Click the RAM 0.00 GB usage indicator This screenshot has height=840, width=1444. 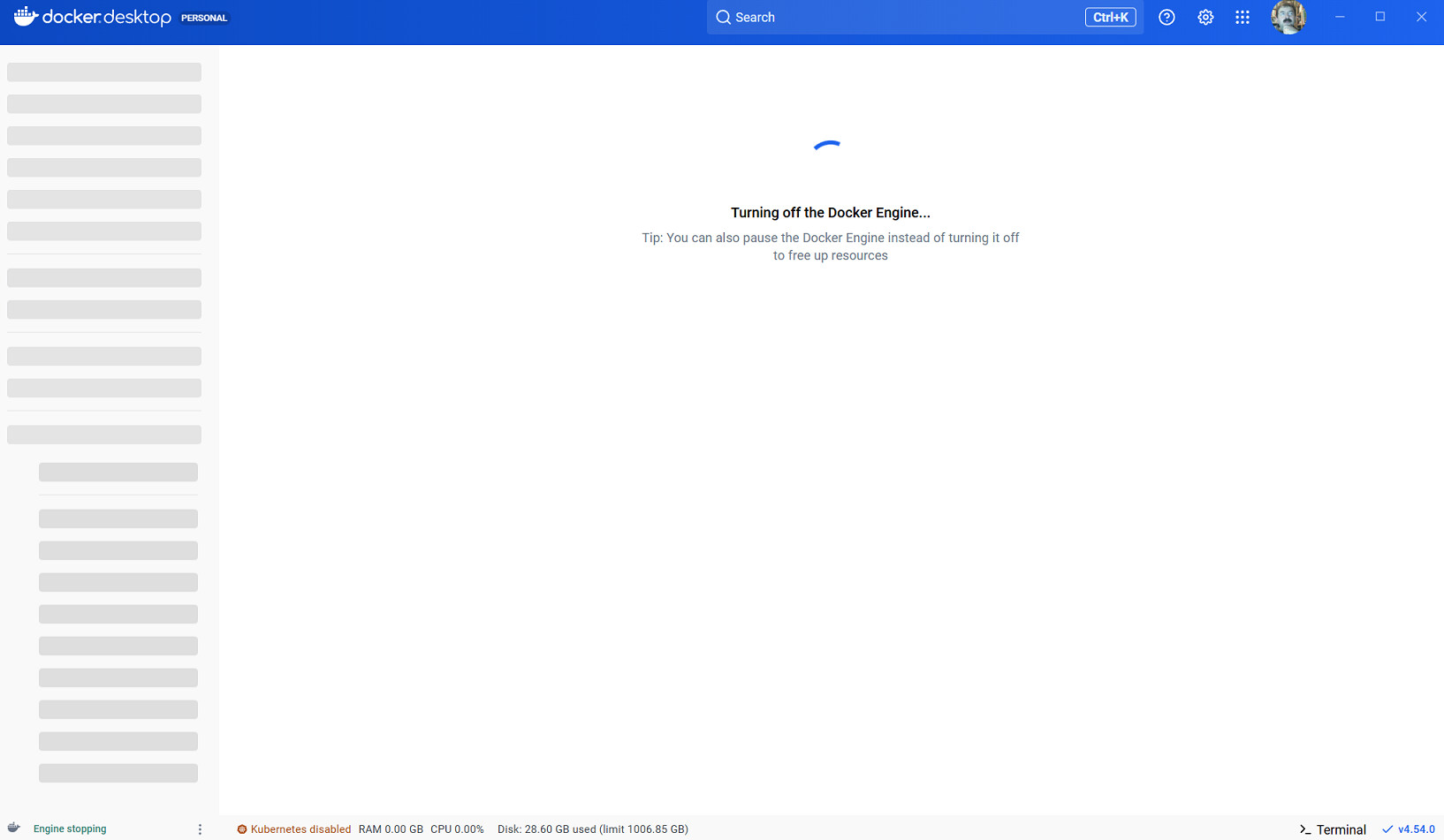[x=391, y=829]
